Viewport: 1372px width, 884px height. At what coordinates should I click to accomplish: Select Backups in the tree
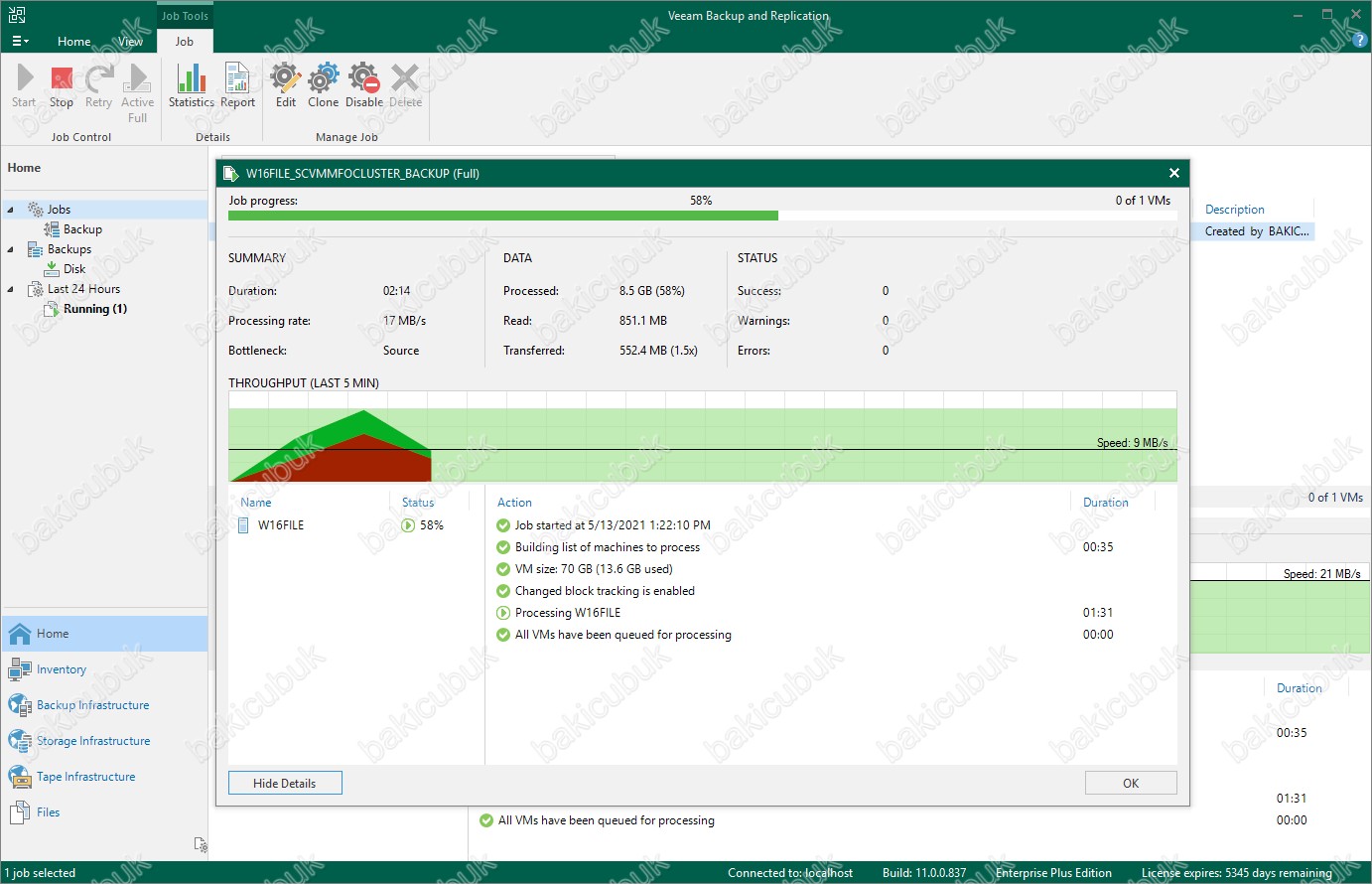pyautogui.click(x=69, y=249)
